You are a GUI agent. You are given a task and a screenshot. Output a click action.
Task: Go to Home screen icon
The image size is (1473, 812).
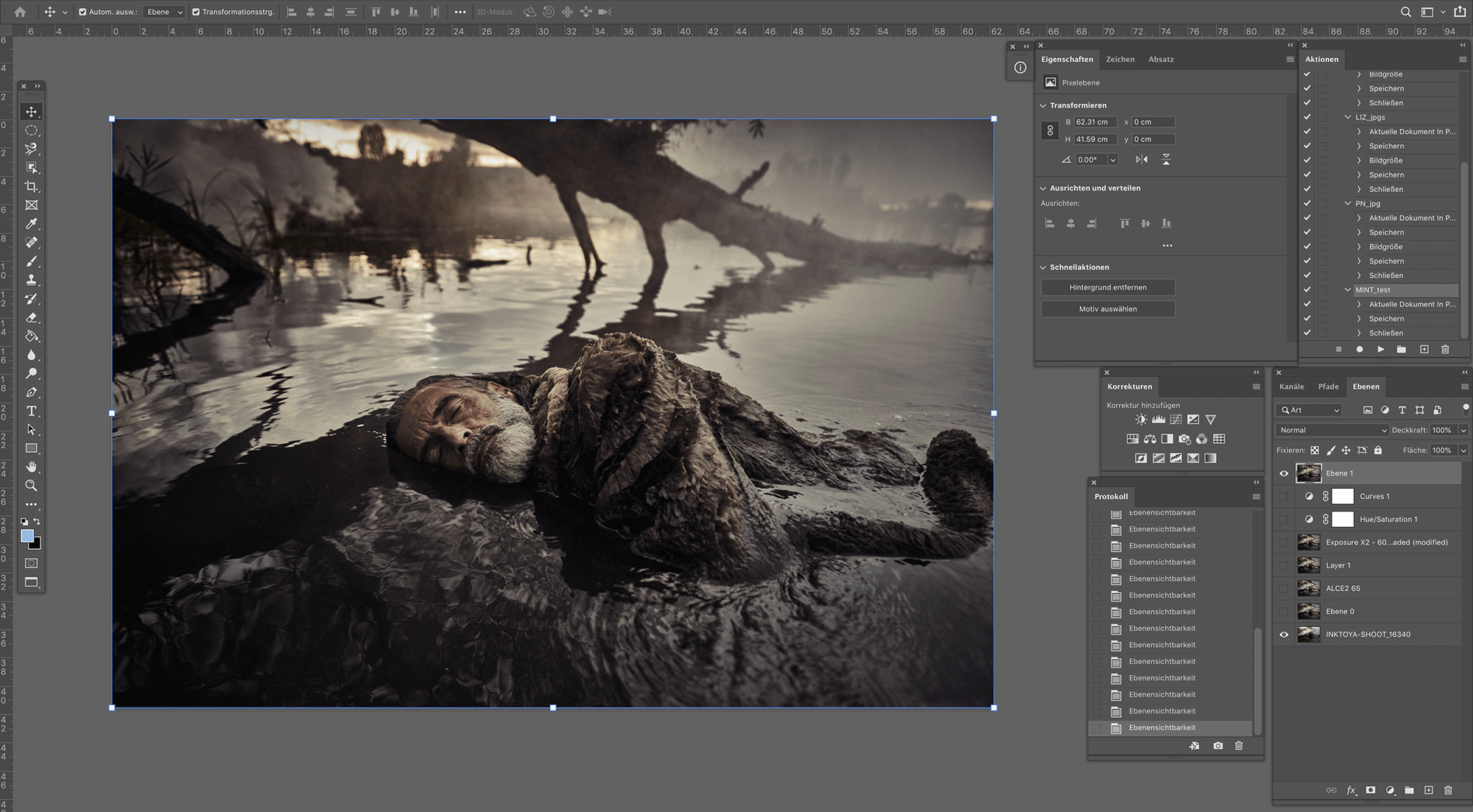coord(20,12)
